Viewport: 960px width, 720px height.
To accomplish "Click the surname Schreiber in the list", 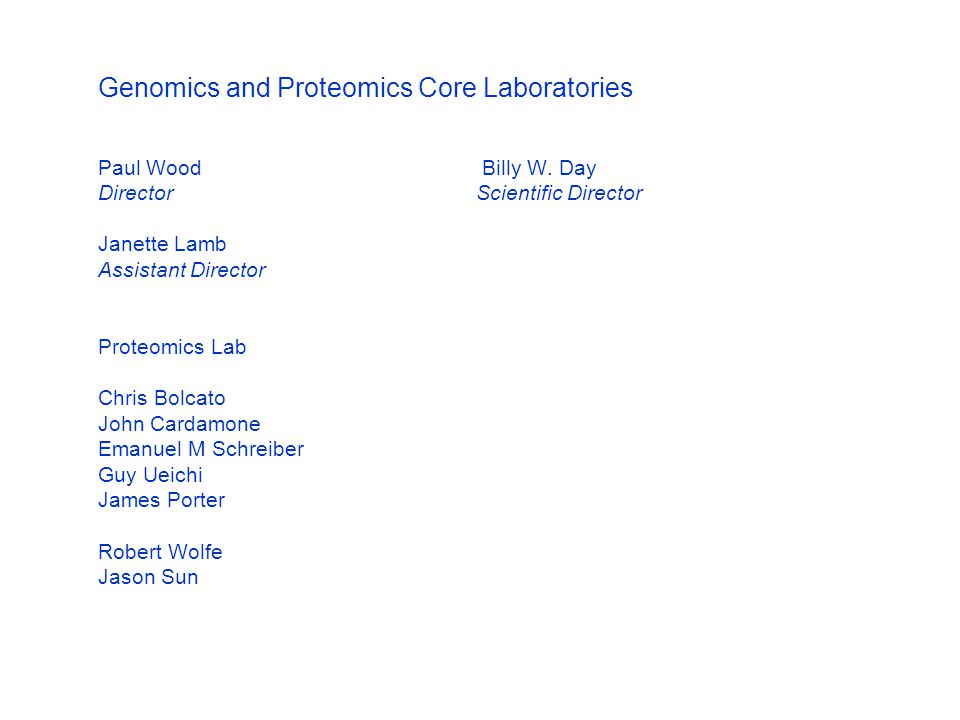I will coord(258,449).
